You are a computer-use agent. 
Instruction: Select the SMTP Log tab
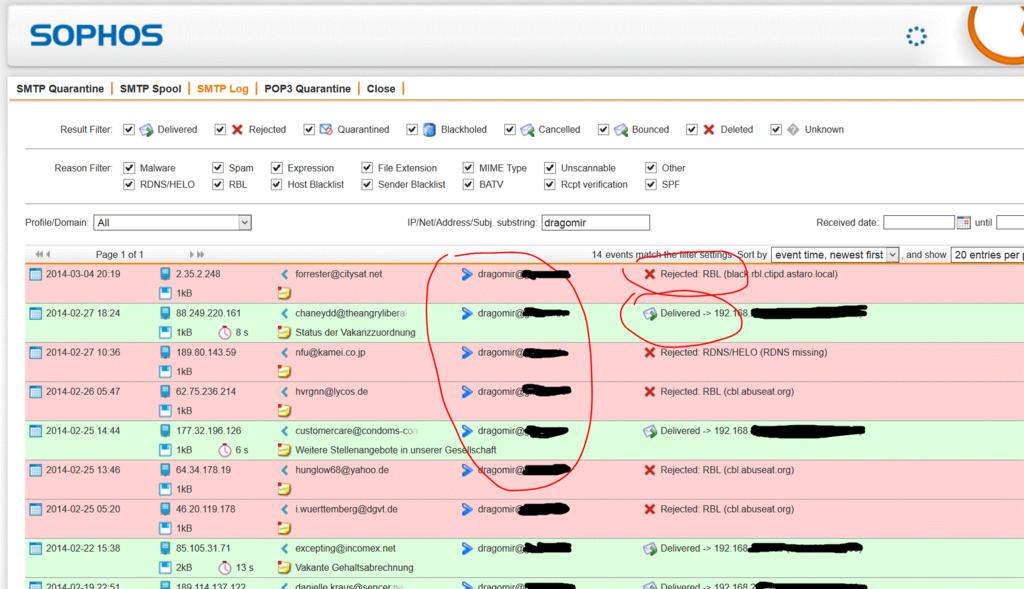click(x=223, y=89)
